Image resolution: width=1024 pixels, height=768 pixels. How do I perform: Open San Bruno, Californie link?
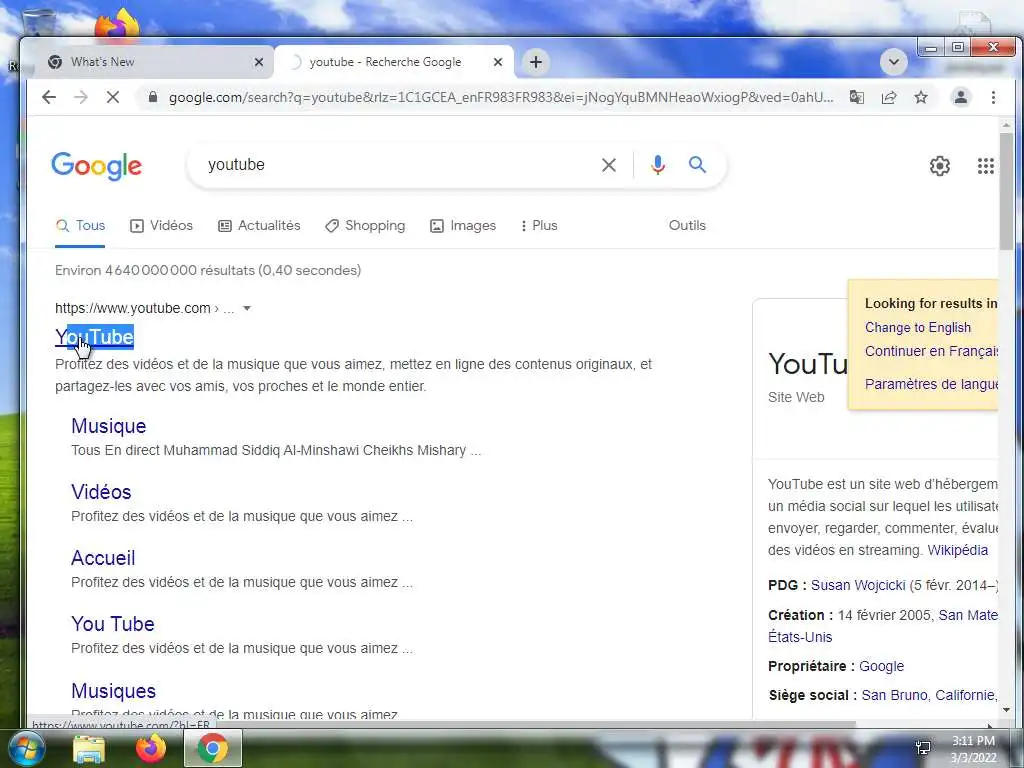(929, 695)
